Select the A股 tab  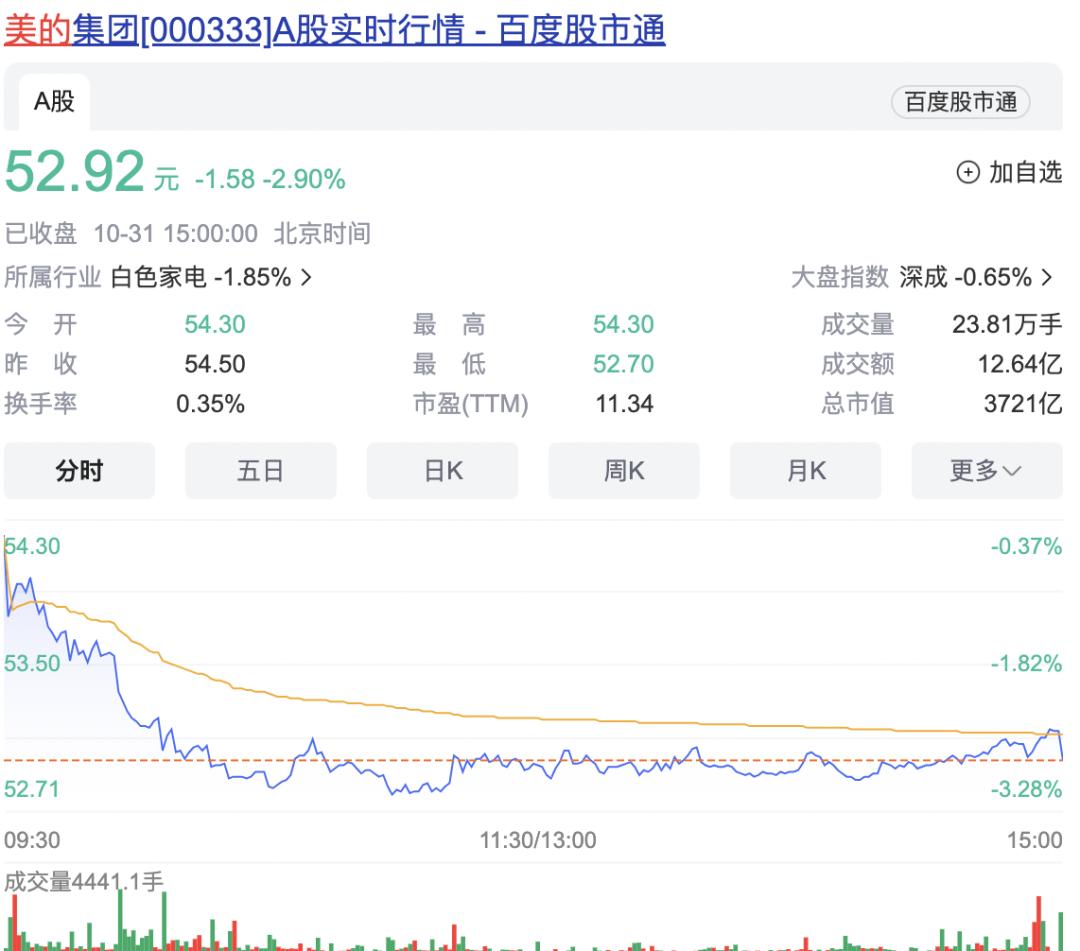tap(54, 102)
